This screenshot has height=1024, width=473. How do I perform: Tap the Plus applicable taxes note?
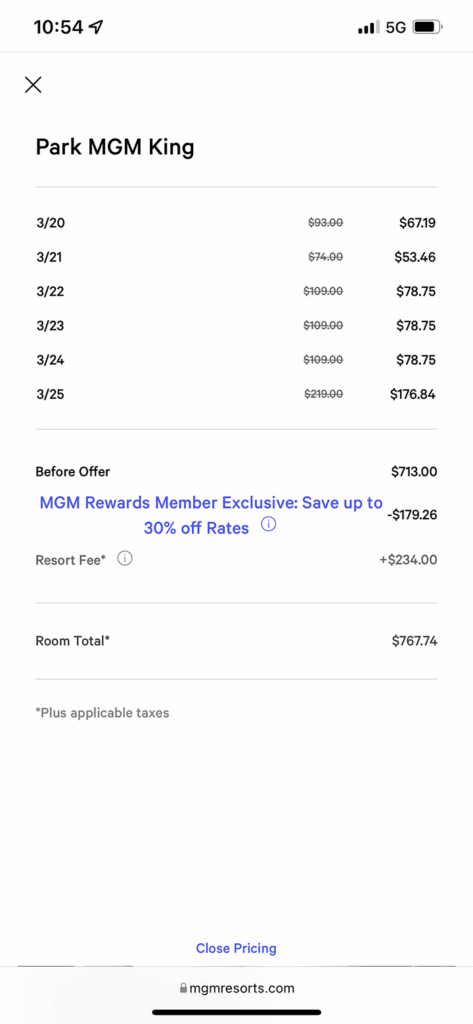point(103,712)
